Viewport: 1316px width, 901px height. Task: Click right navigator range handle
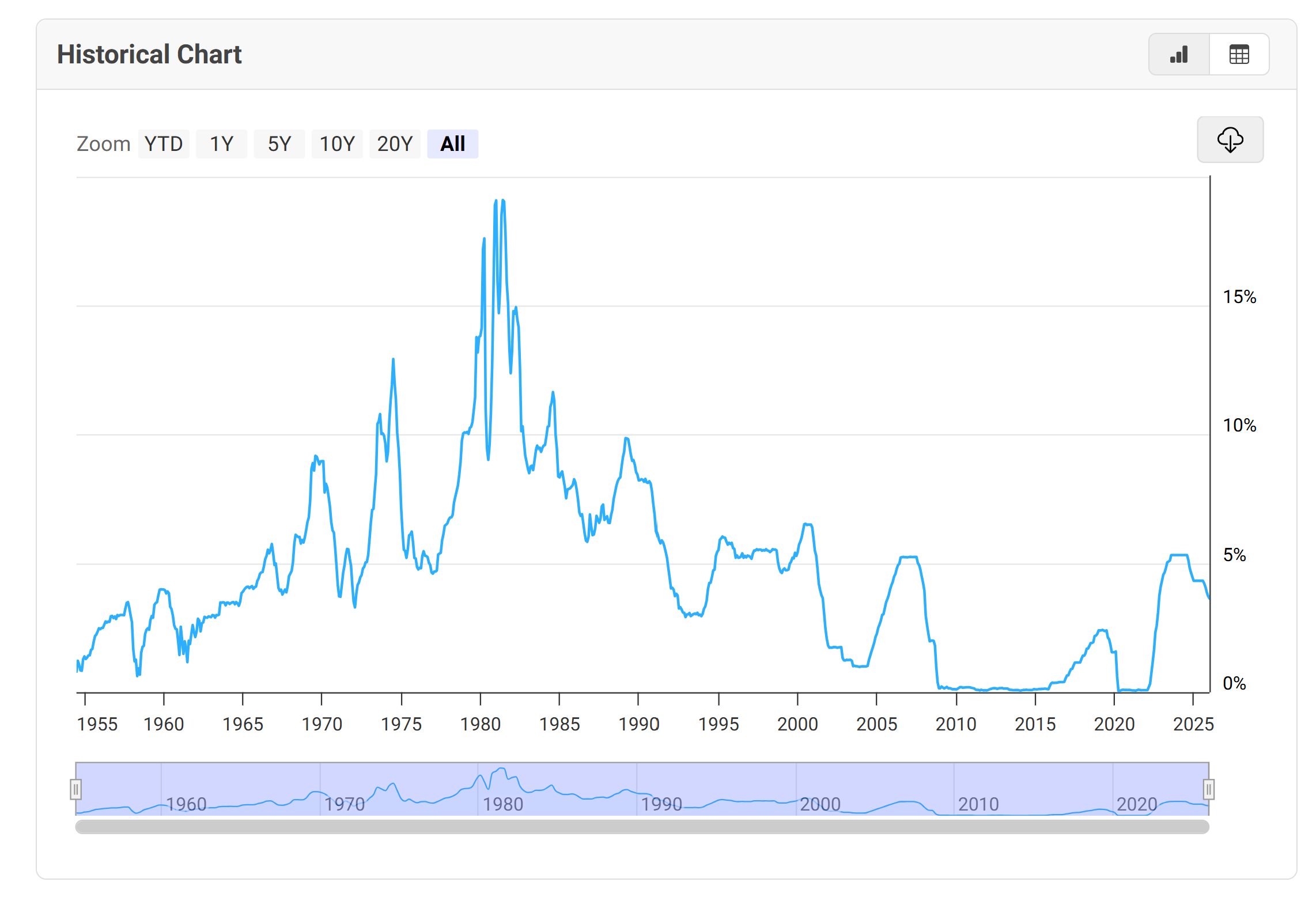point(1208,789)
